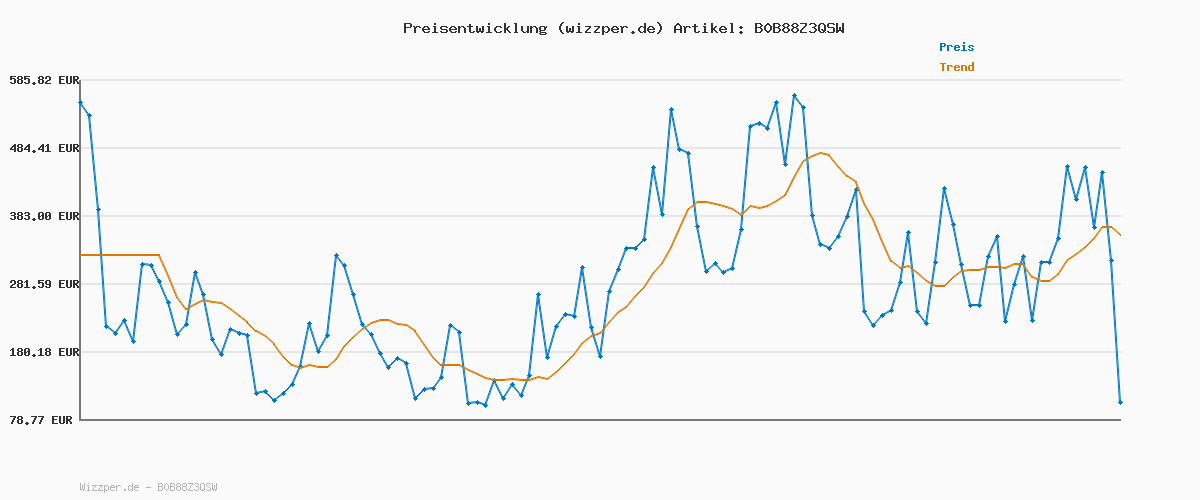Click the 78.77 EUR axis label
The width and height of the screenshot is (1200, 500).
point(43,420)
